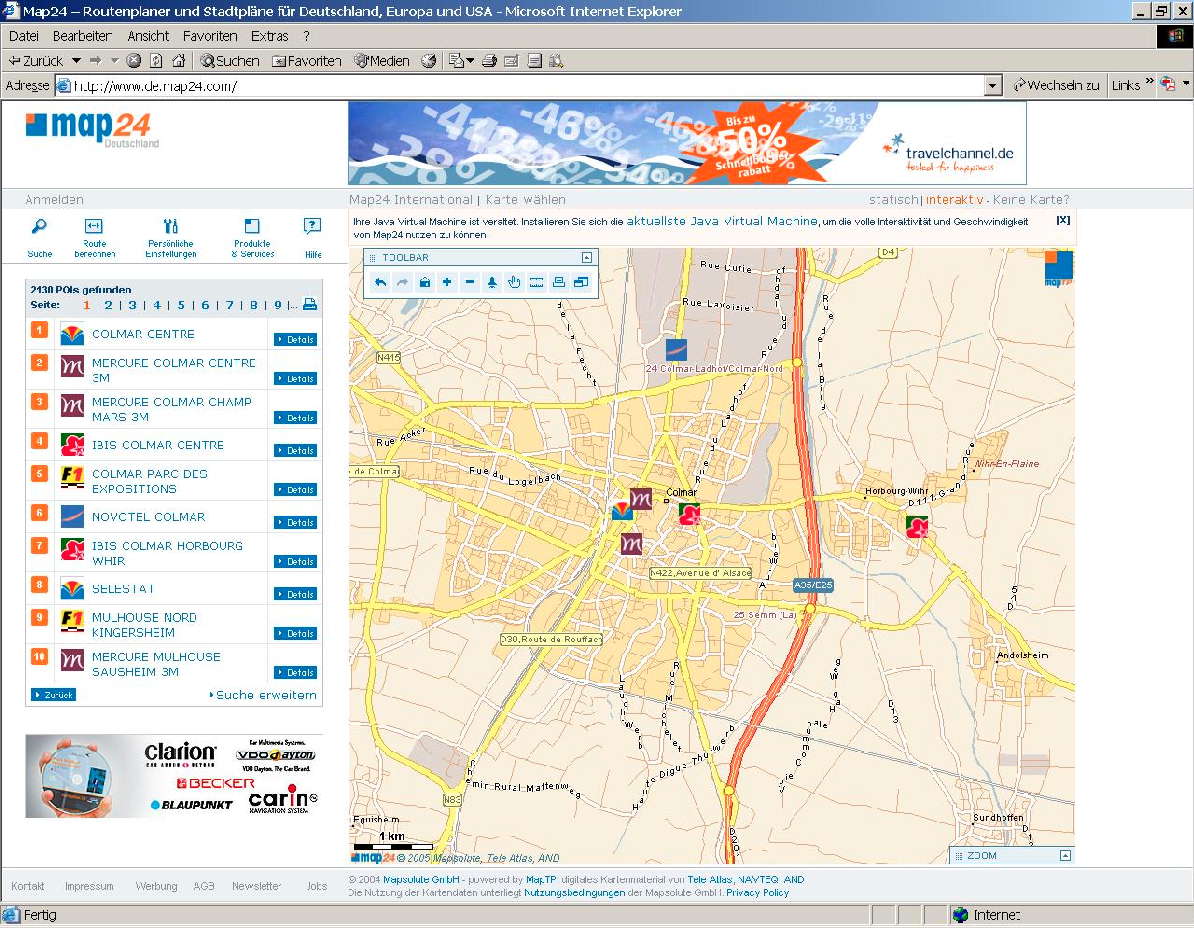Viewport: 1194px width, 928px height.
Task: Click the undo arrow in map toolbar
Action: [380, 283]
